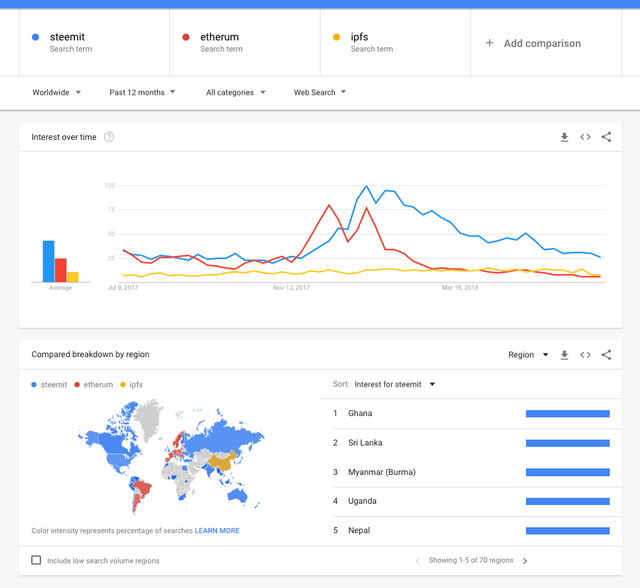Download the breakdown by region data
The height and width of the screenshot is (588, 640).
tap(564, 355)
